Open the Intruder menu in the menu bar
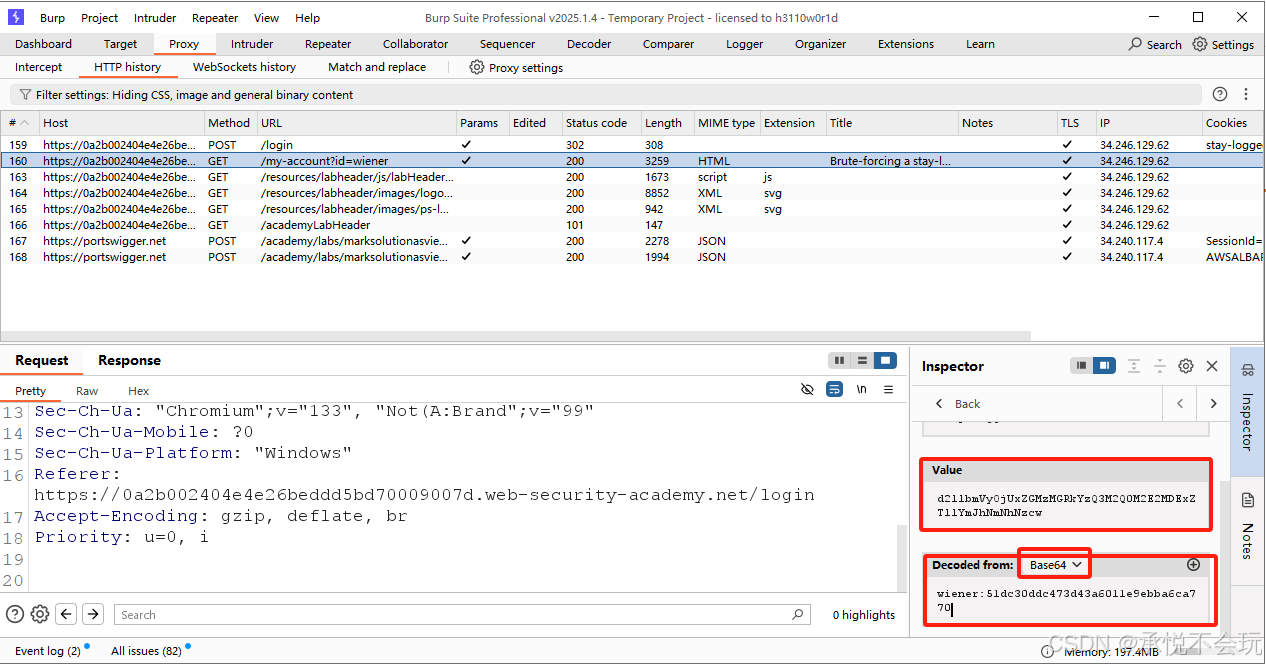Viewport: 1266px width, 665px height. click(x=155, y=18)
